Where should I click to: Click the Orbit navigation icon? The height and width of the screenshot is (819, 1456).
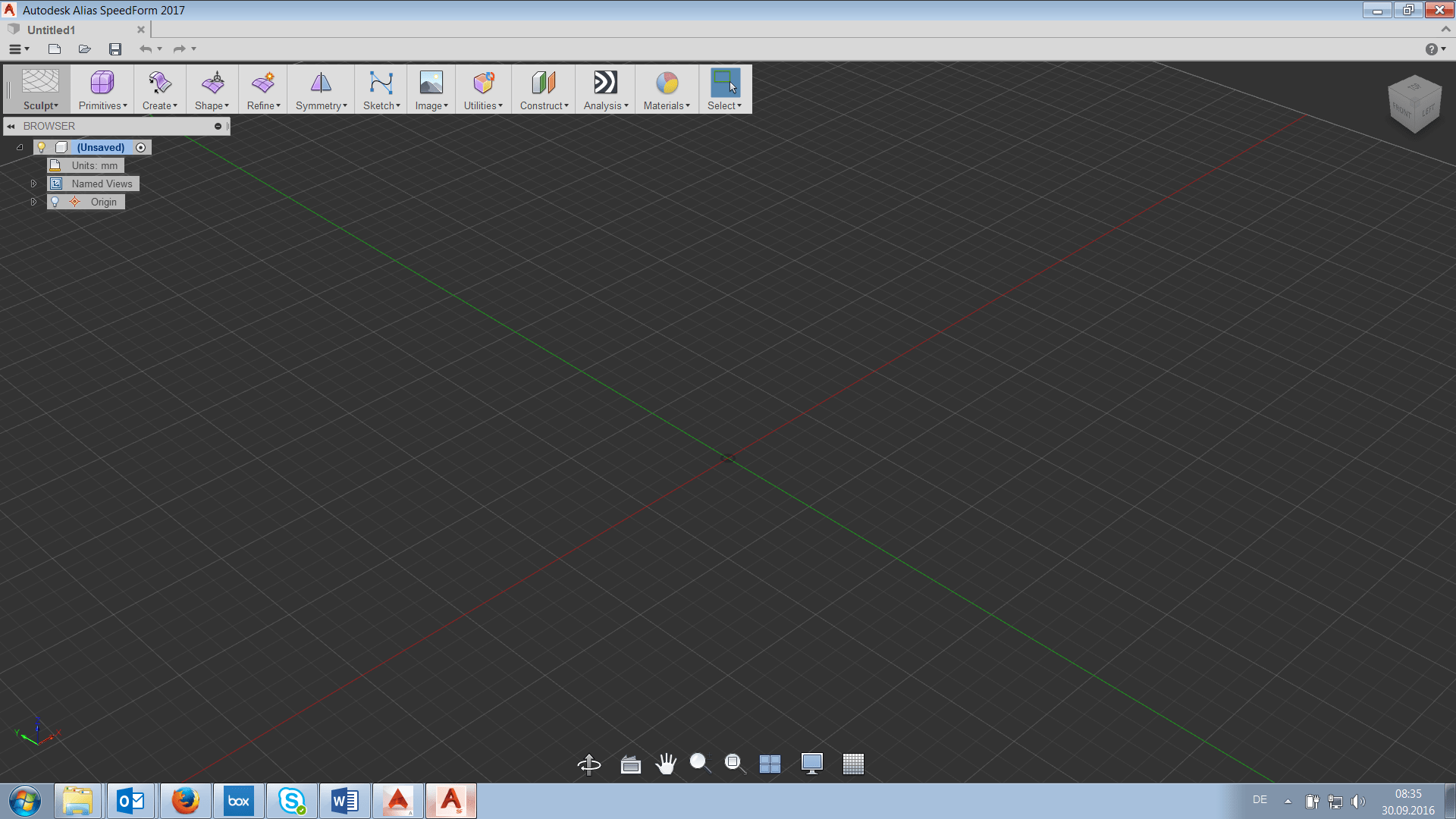[588, 764]
